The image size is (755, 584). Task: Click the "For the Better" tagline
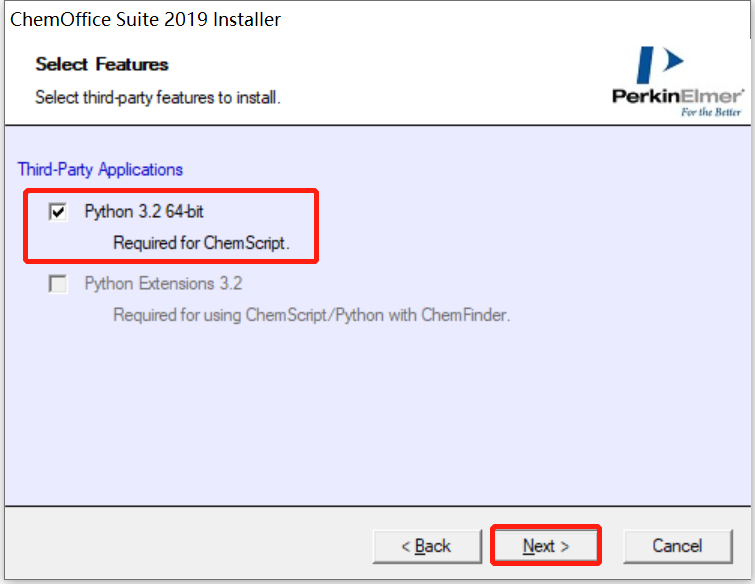coord(711,112)
